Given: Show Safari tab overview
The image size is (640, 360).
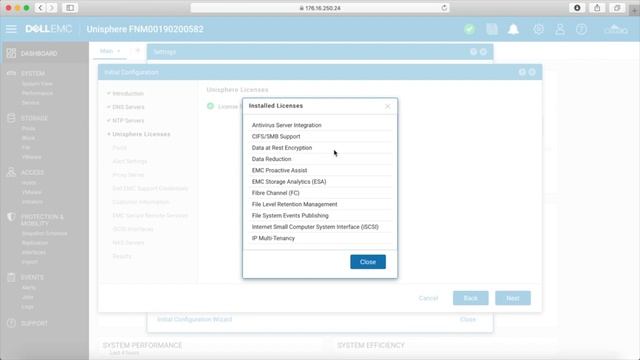Looking at the screenshot, I should (617, 8).
